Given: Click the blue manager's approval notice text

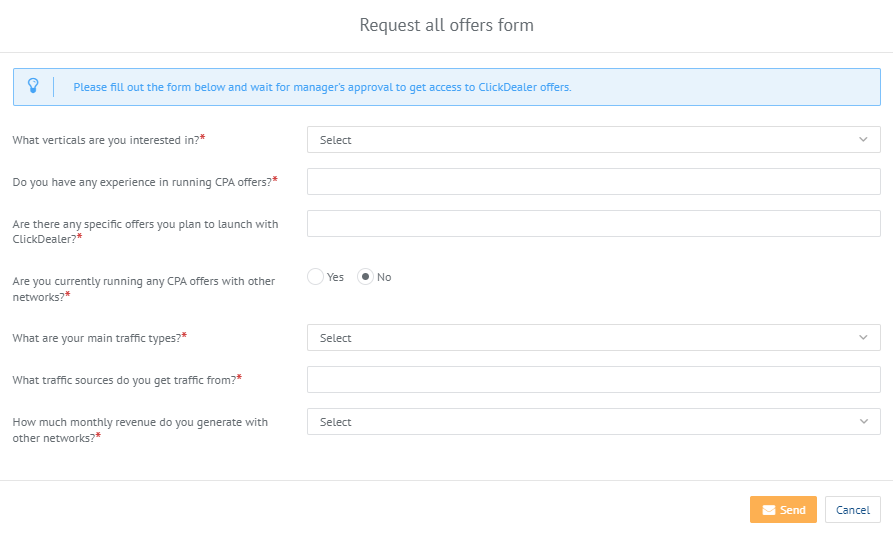Looking at the screenshot, I should coord(322,87).
